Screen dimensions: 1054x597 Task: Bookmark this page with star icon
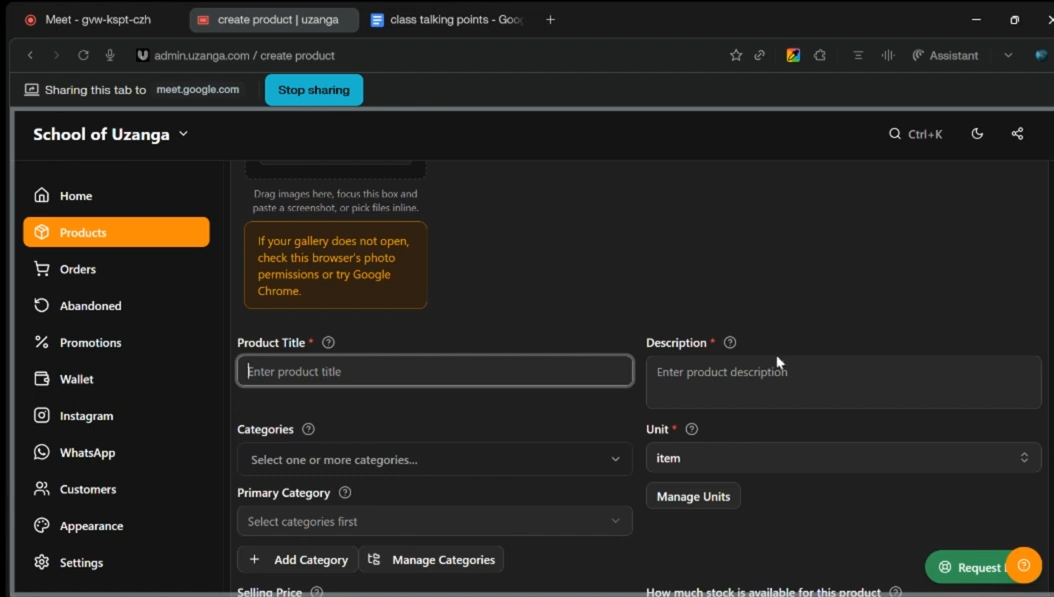736,55
